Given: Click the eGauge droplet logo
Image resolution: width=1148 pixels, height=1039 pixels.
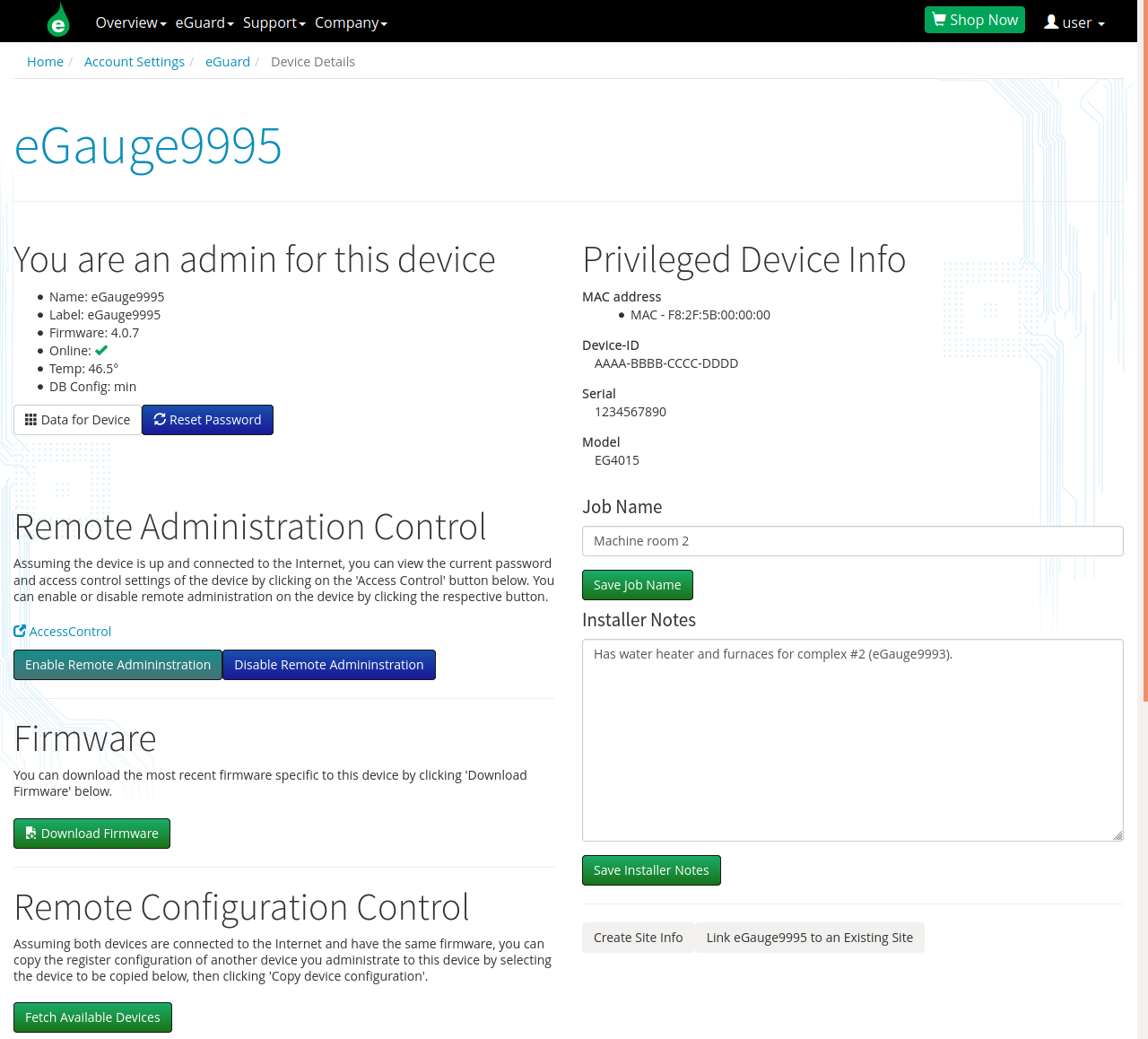Looking at the screenshot, I should pos(58,20).
